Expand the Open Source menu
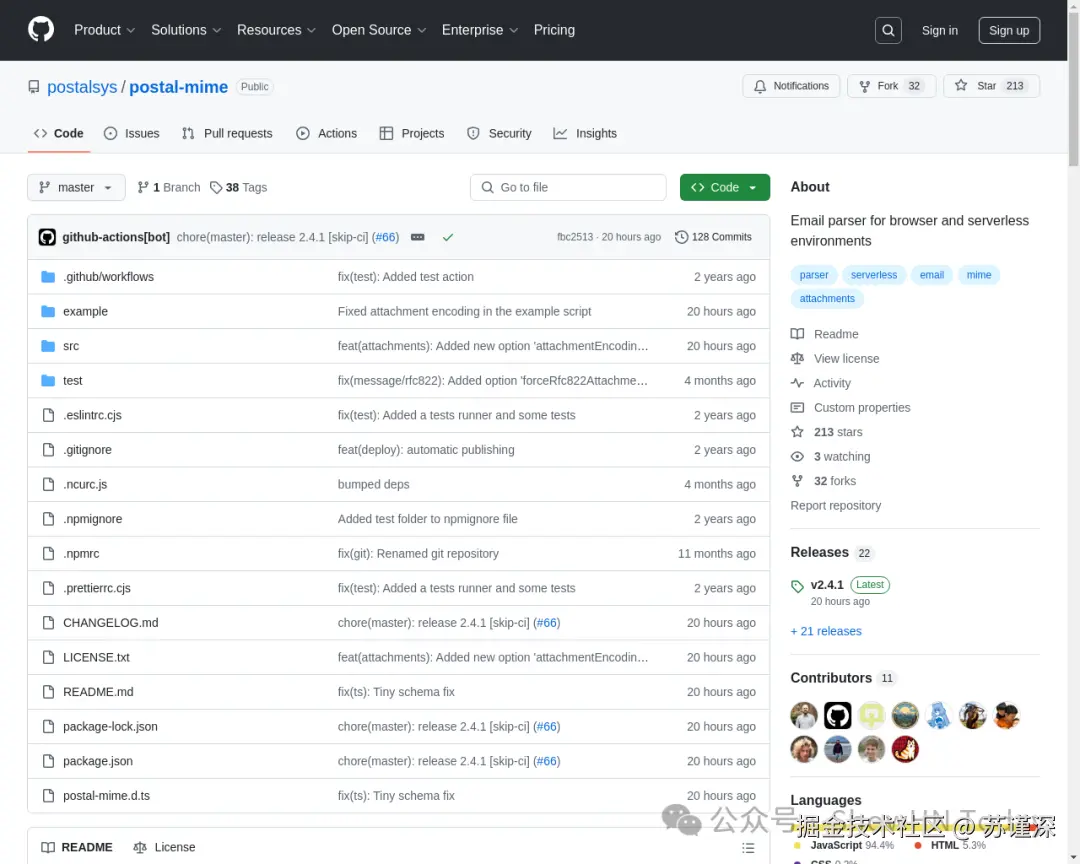Image resolution: width=1080 pixels, height=864 pixels. [x=379, y=30]
